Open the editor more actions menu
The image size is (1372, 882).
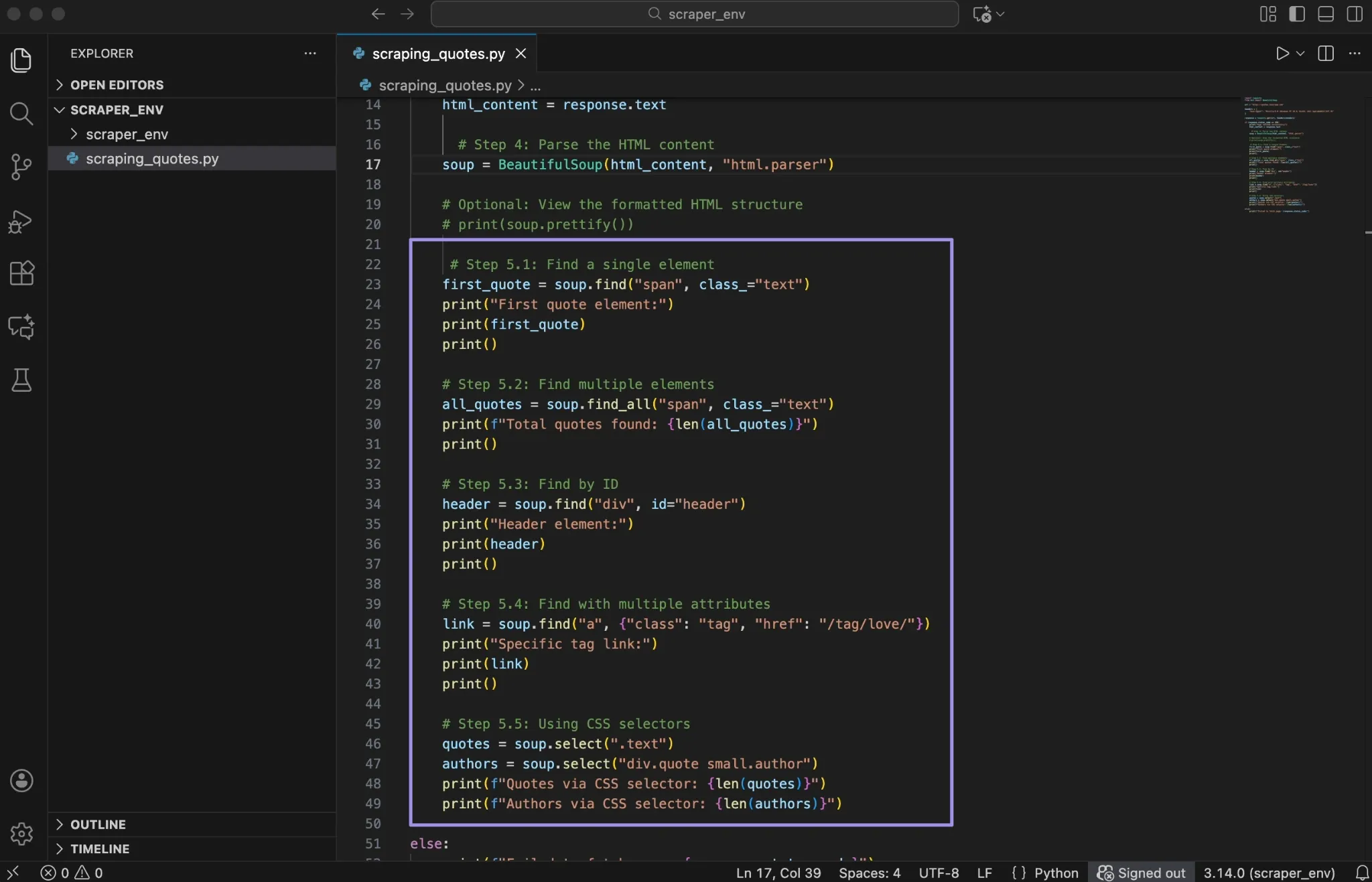click(x=1355, y=54)
